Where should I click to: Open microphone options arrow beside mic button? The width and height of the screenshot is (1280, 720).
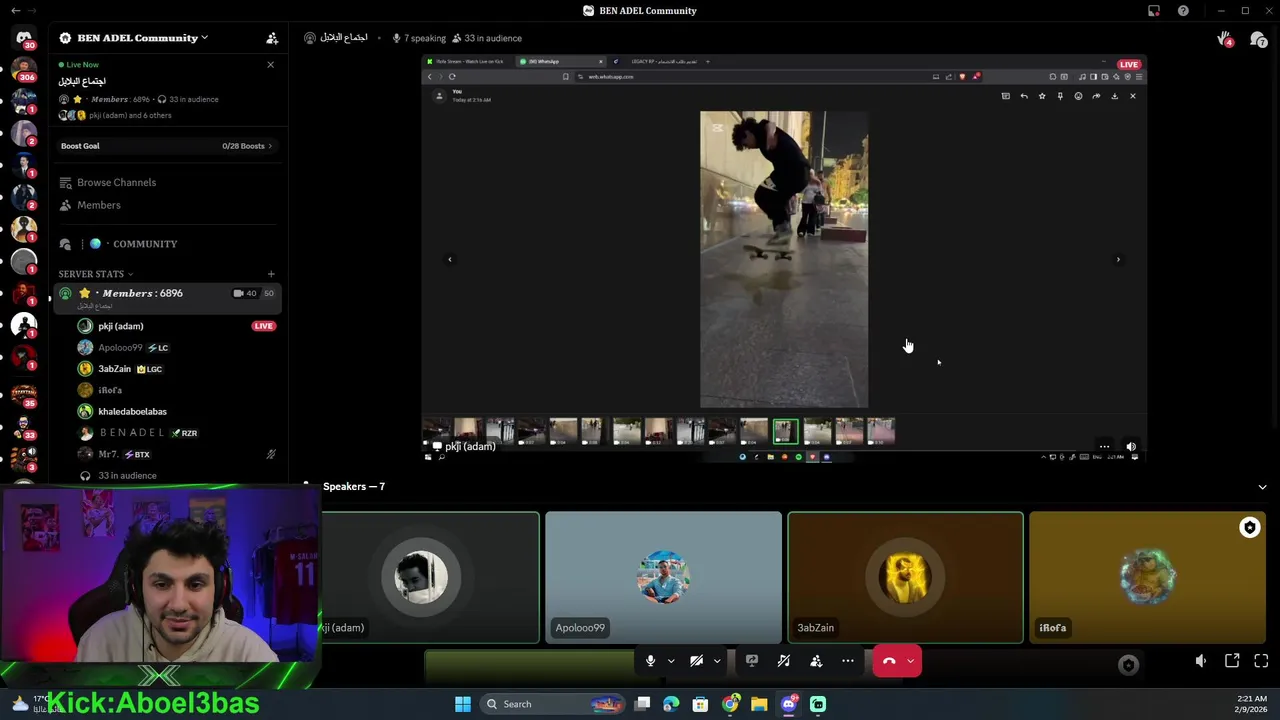[671, 661]
